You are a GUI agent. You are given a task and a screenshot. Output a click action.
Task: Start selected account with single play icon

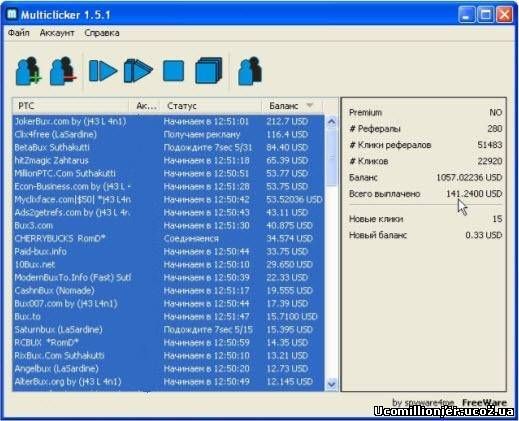[x=103, y=71]
